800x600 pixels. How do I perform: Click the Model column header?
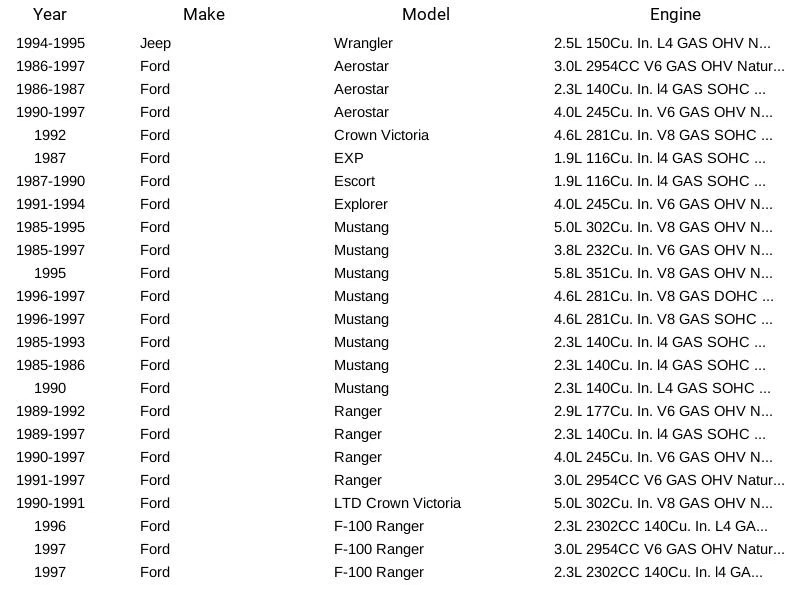click(426, 14)
